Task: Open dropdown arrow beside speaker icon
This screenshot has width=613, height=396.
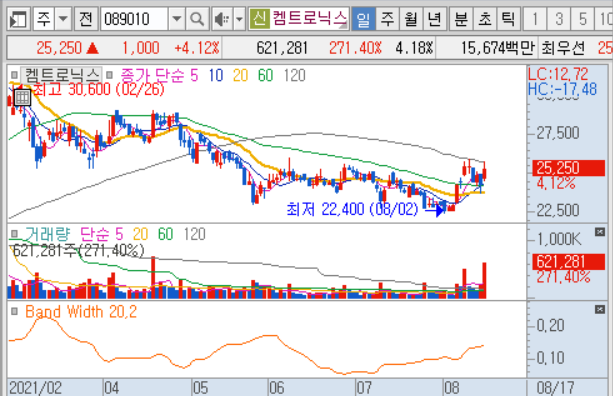Action: tap(239, 19)
